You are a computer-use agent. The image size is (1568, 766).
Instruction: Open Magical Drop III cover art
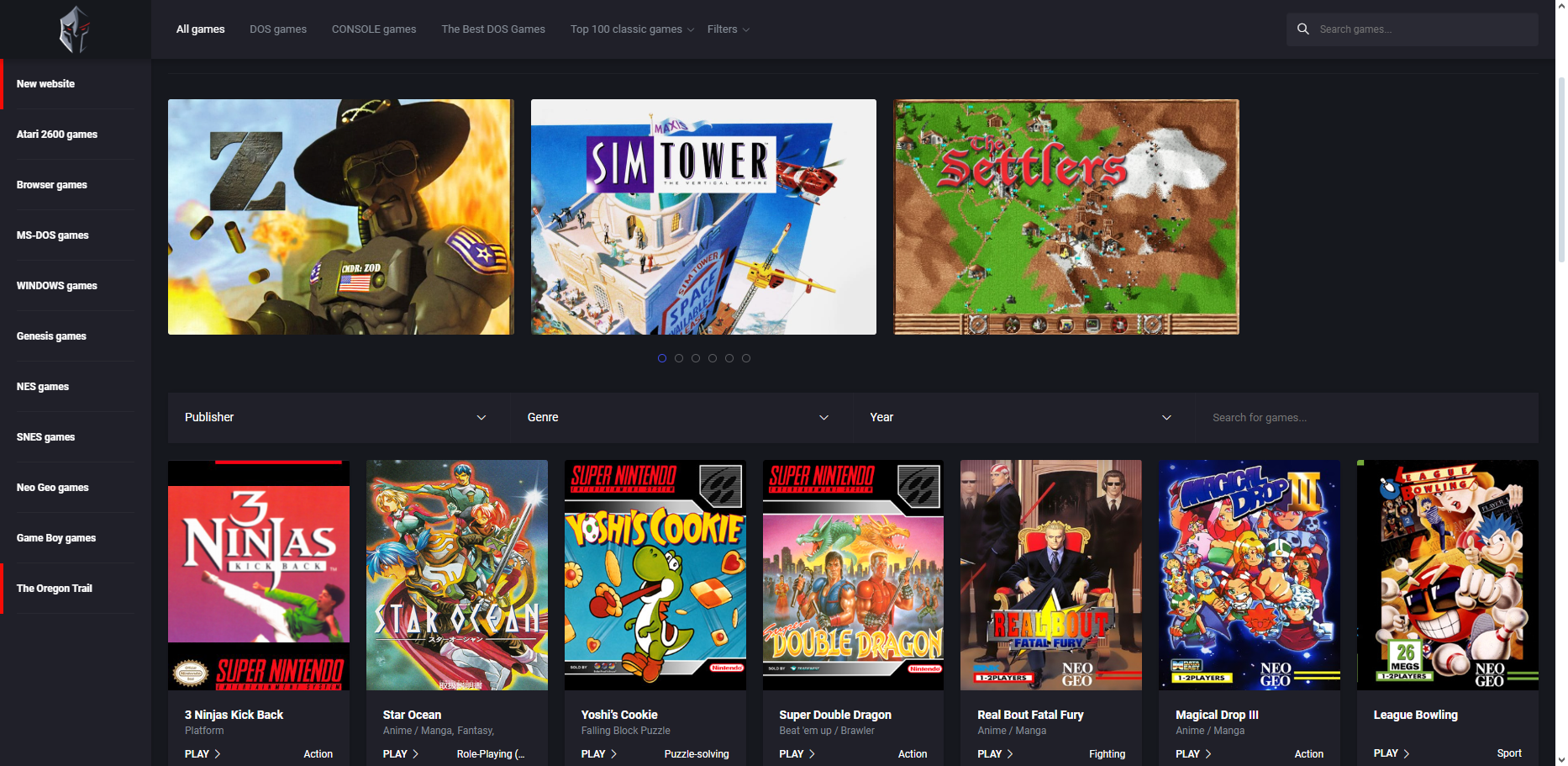point(1250,575)
